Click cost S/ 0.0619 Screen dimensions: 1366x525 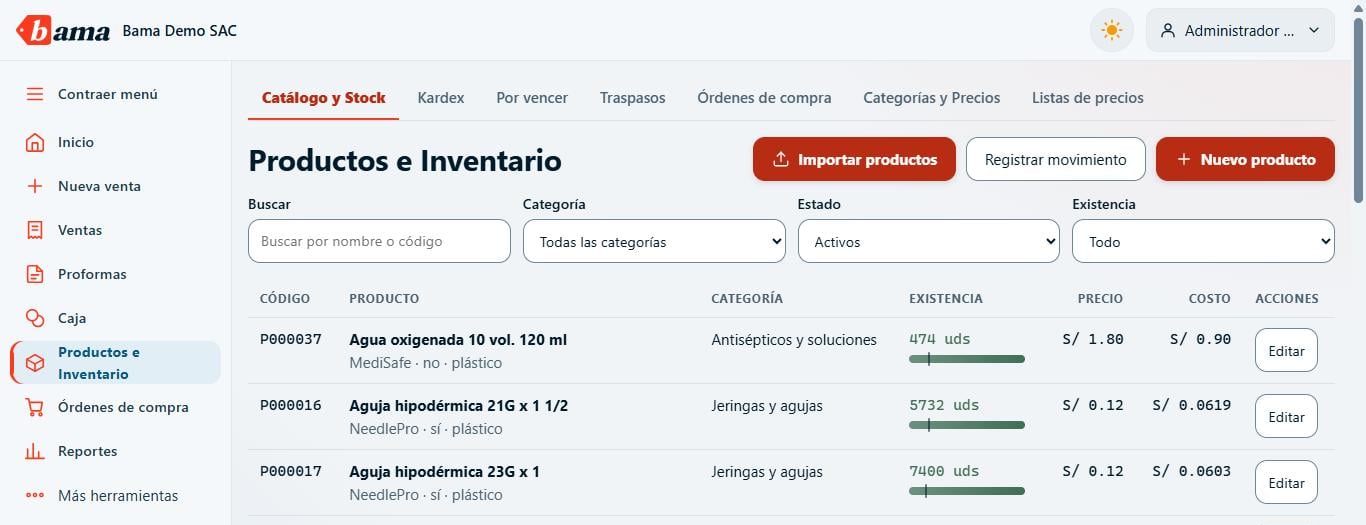tap(1192, 405)
